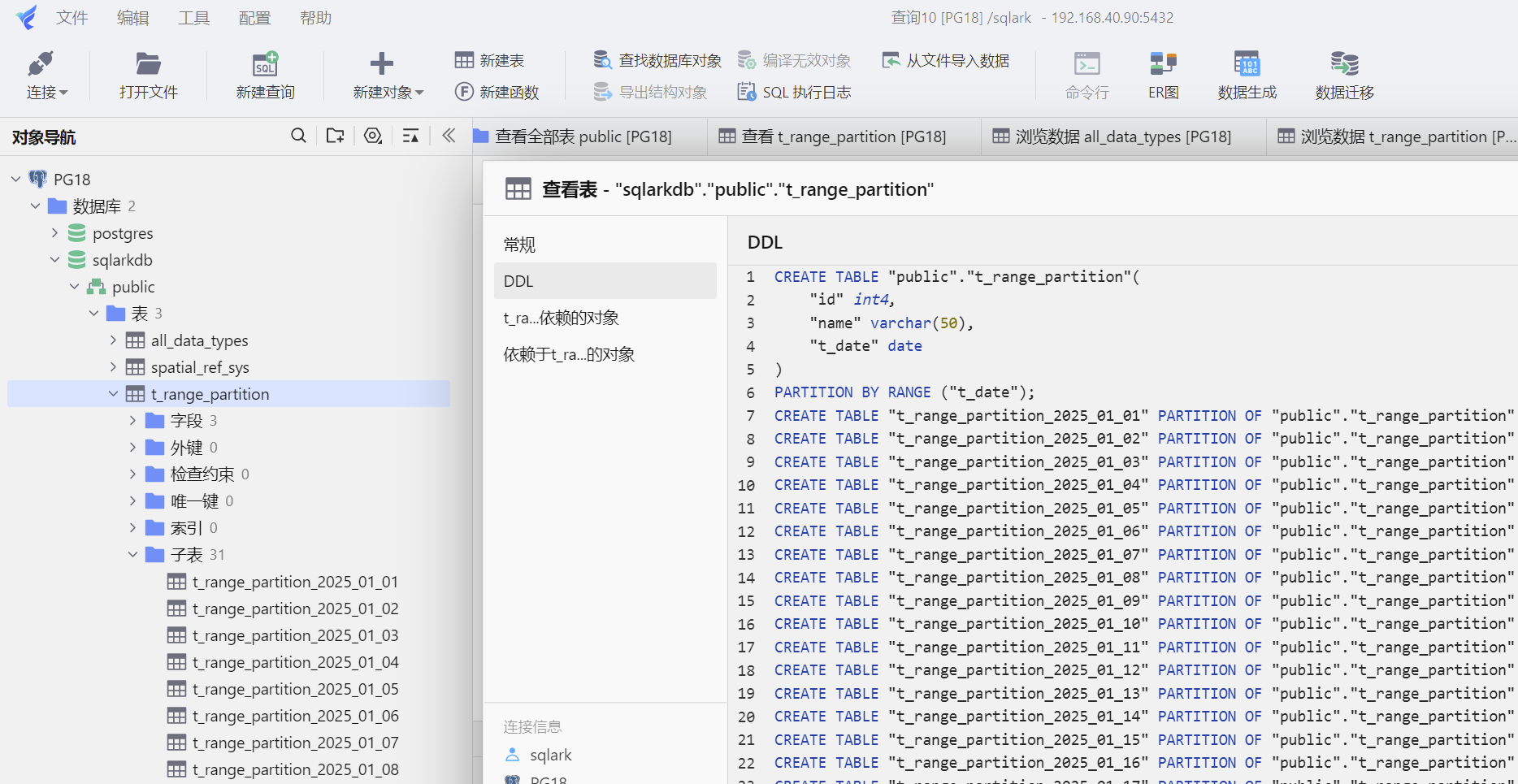Viewport: 1518px width, 784px height.
Task: Start data migration (数据迁移)
Action: click(x=1343, y=75)
